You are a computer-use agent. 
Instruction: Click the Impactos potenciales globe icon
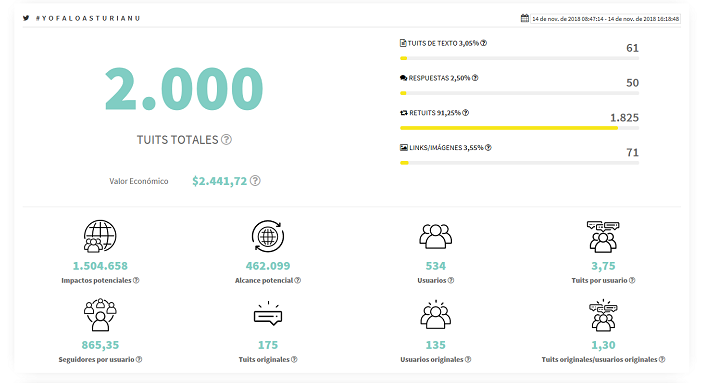100,236
